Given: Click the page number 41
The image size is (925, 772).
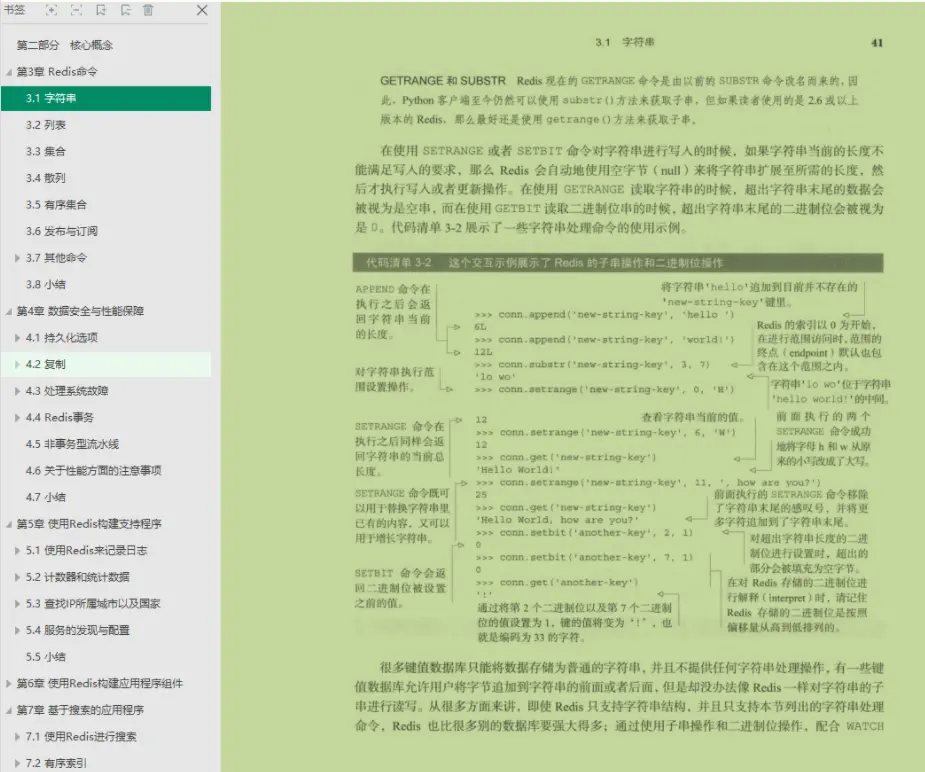Looking at the screenshot, I should (x=877, y=42).
